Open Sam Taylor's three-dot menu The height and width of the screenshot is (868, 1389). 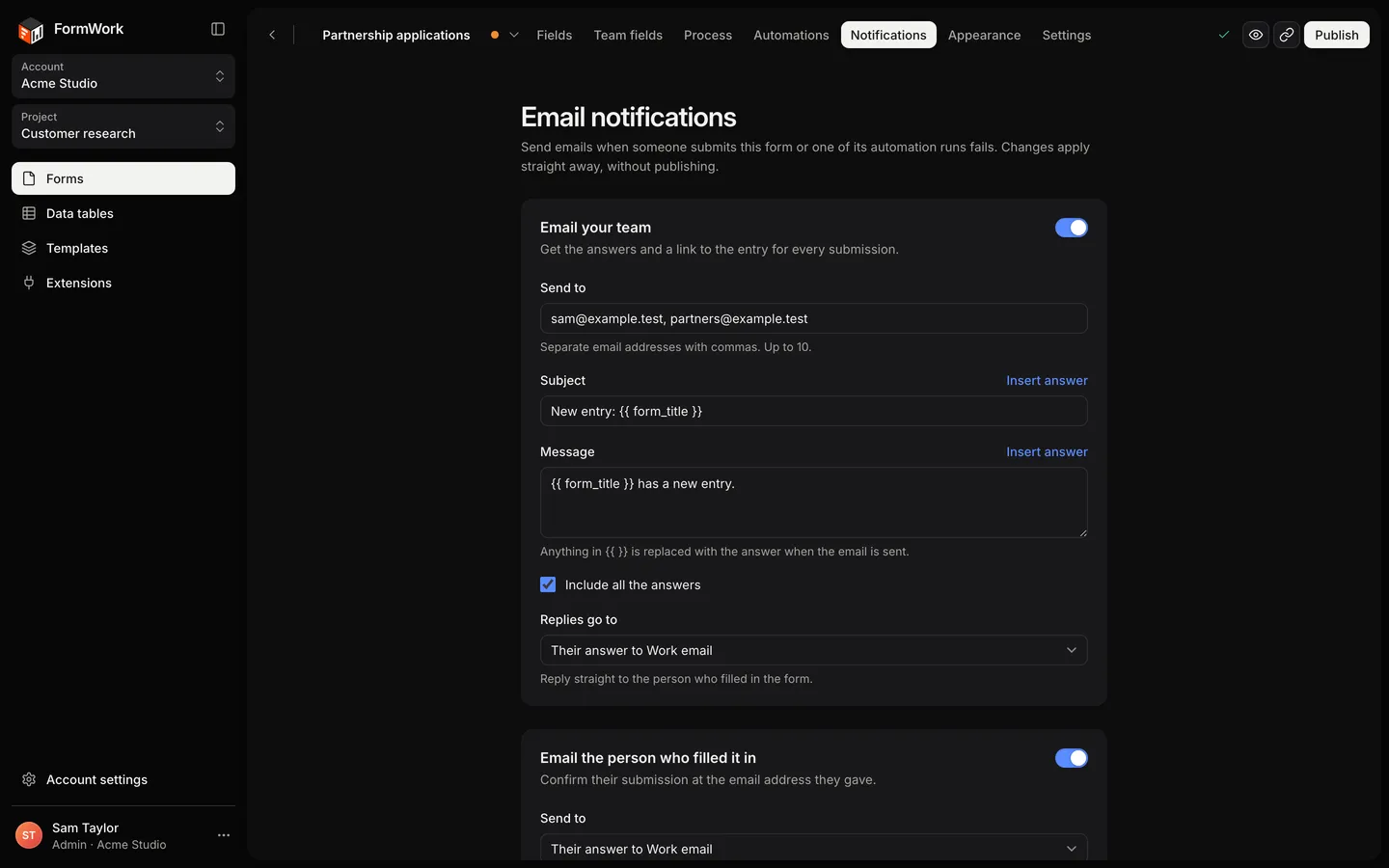coord(224,835)
